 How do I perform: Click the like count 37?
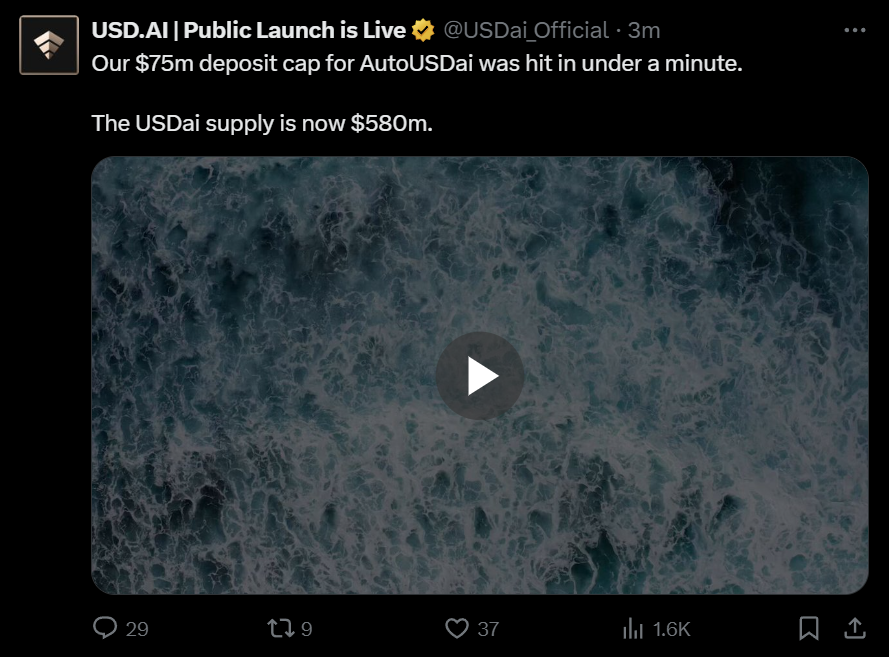coord(488,629)
